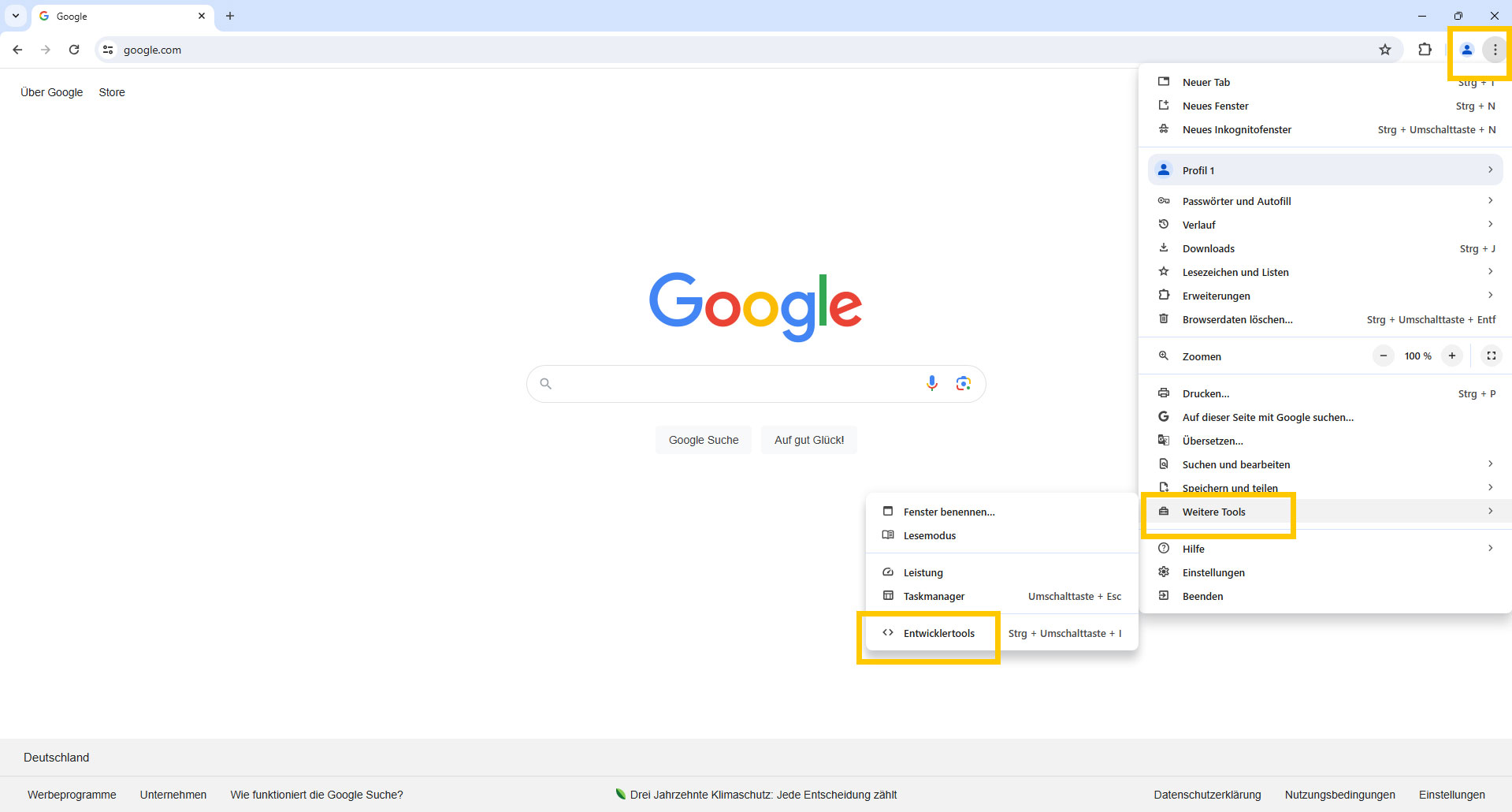Open Taskmanager from the submenu
Viewport: 1512px width, 812px height.
(x=934, y=596)
